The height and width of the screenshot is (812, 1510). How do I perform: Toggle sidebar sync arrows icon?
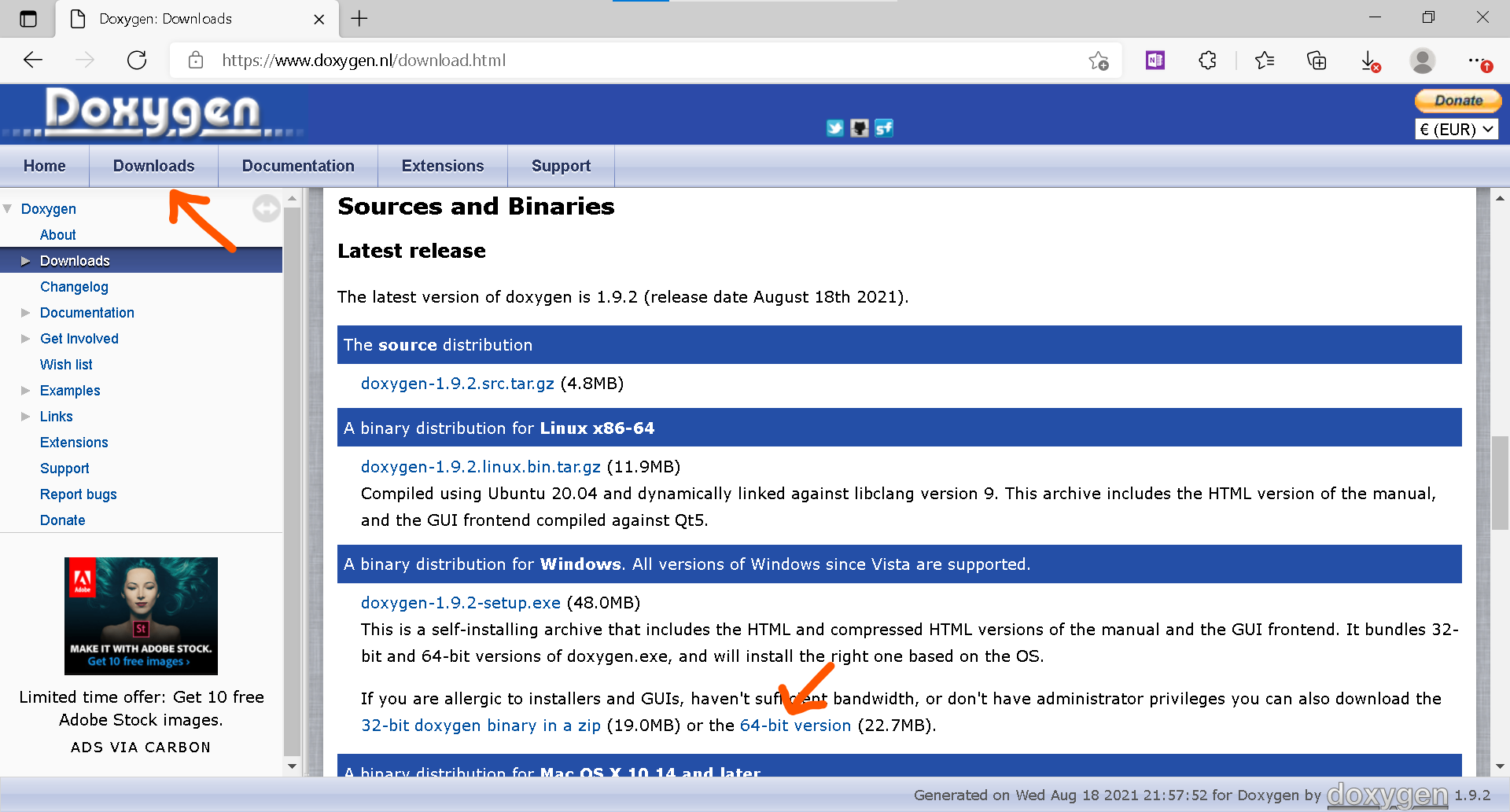[267, 208]
